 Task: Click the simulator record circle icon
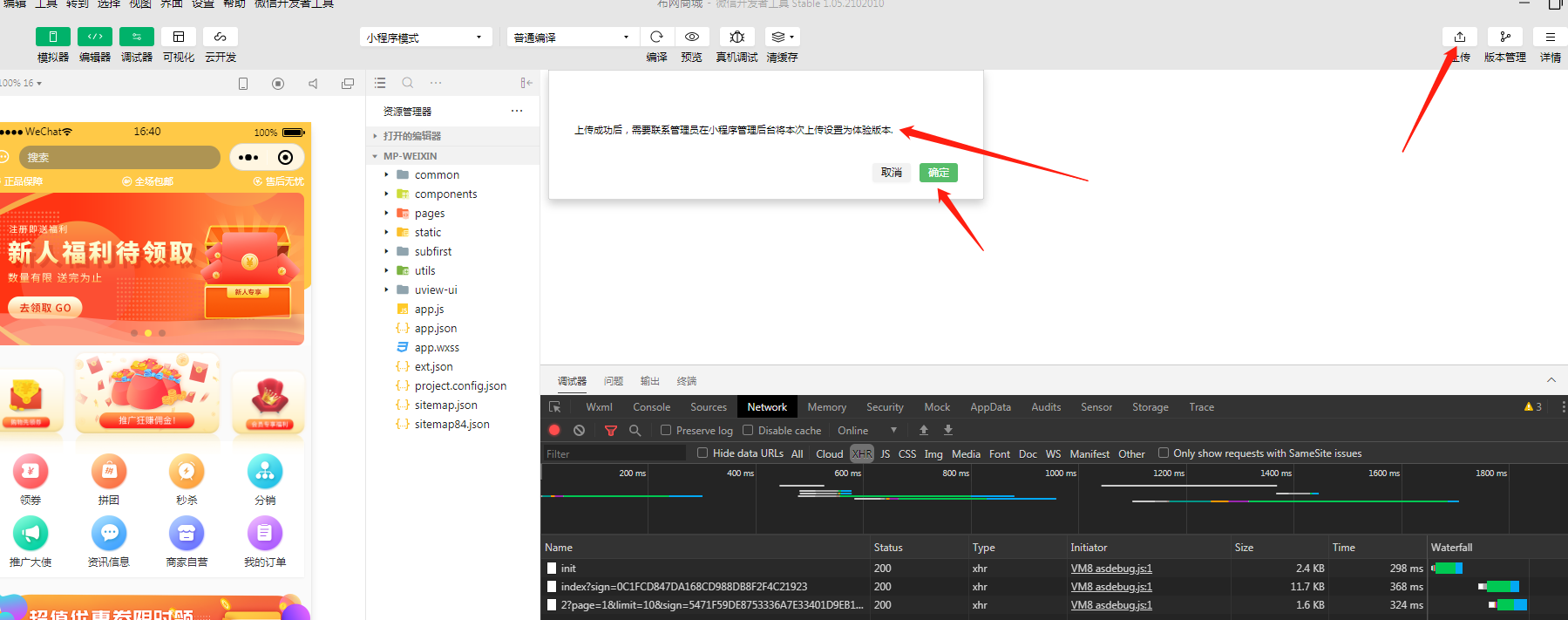pyautogui.click(x=278, y=84)
